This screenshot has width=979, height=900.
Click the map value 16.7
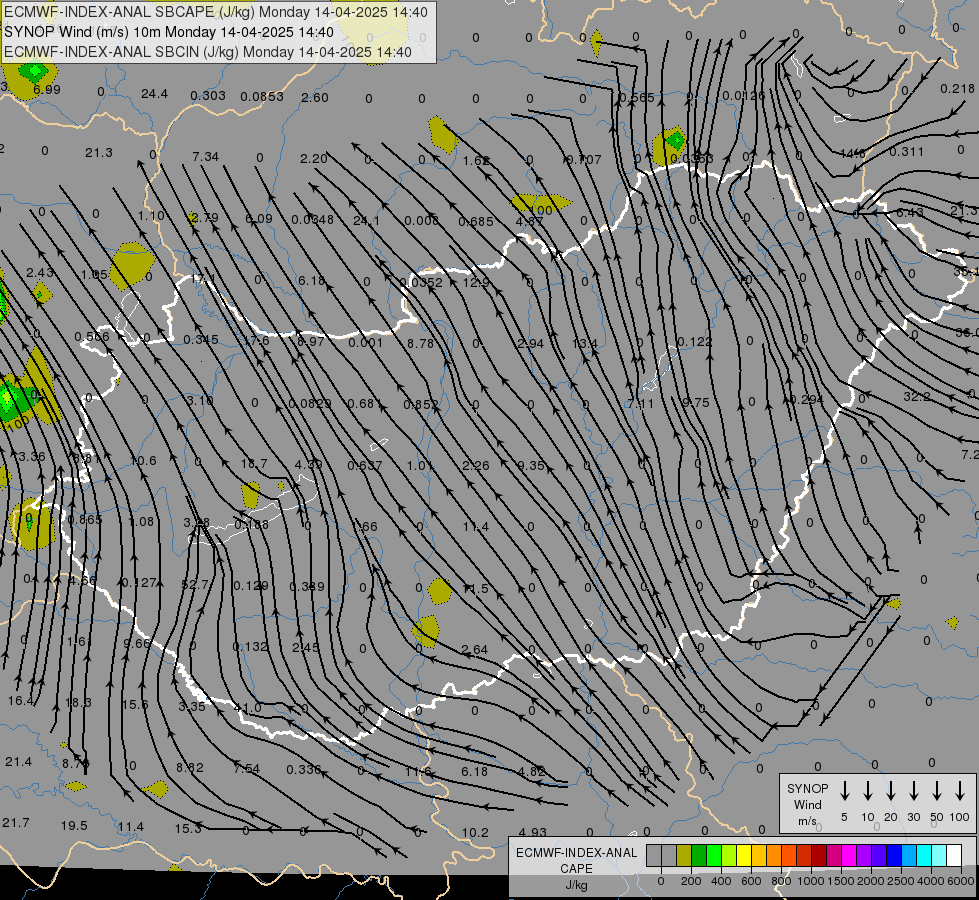[x=253, y=464]
